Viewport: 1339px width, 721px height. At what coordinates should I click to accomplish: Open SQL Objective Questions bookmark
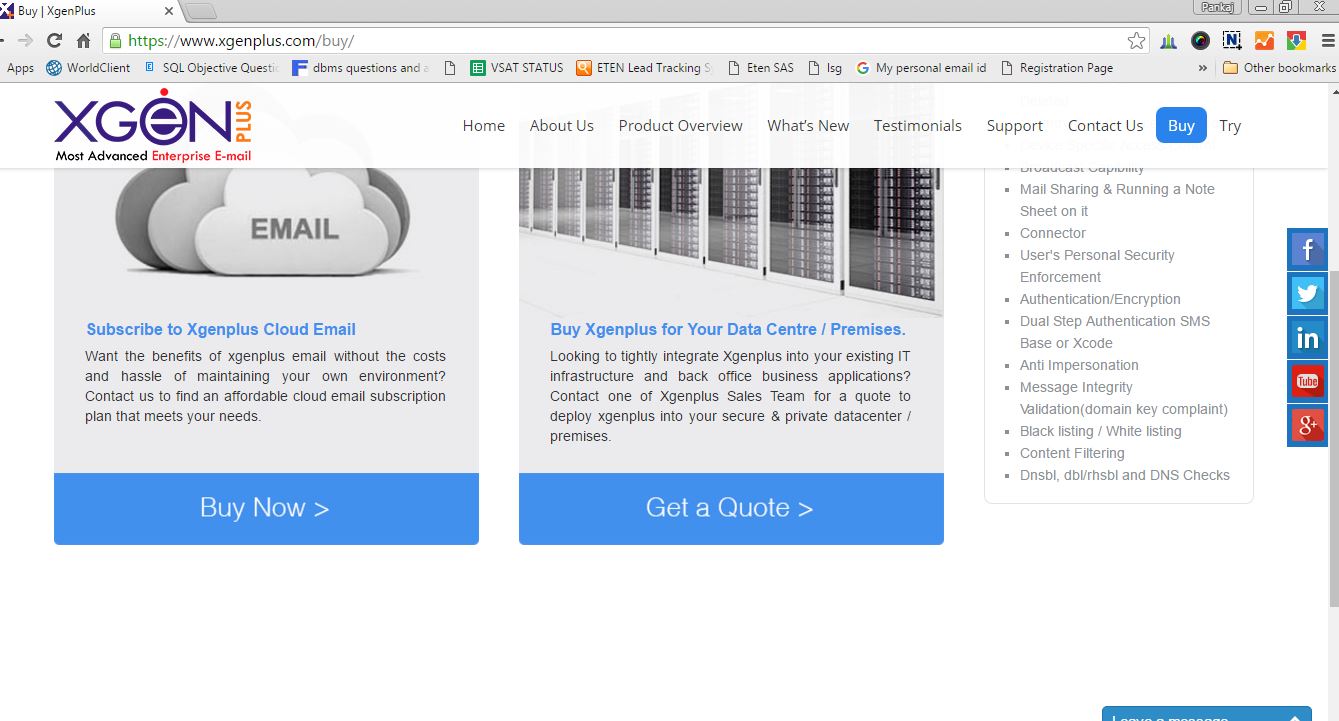[x=212, y=68]
